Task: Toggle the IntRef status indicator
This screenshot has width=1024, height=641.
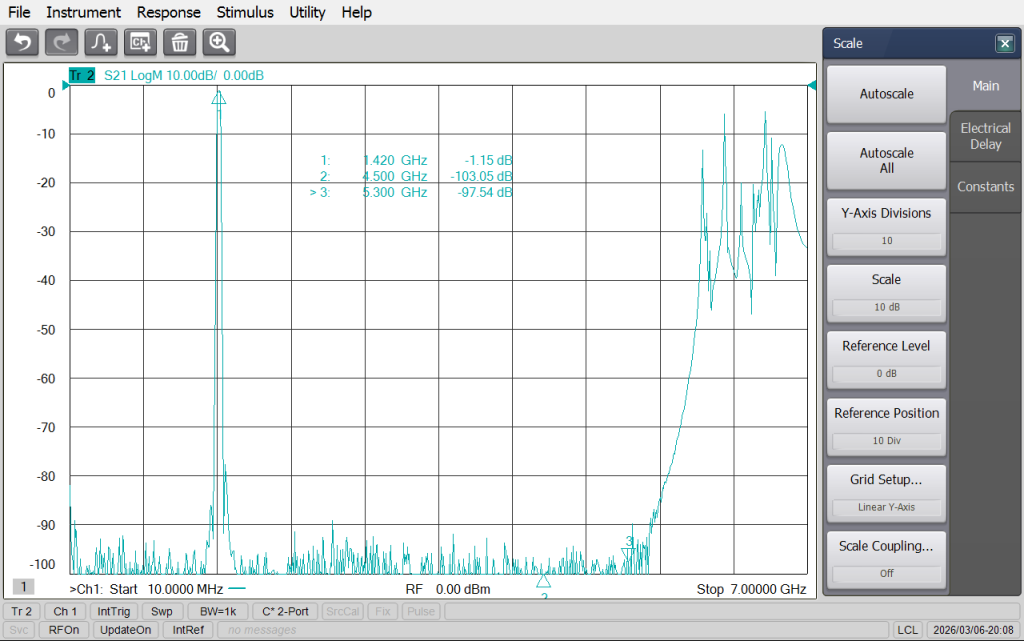Action: click(x=188, y=630)
